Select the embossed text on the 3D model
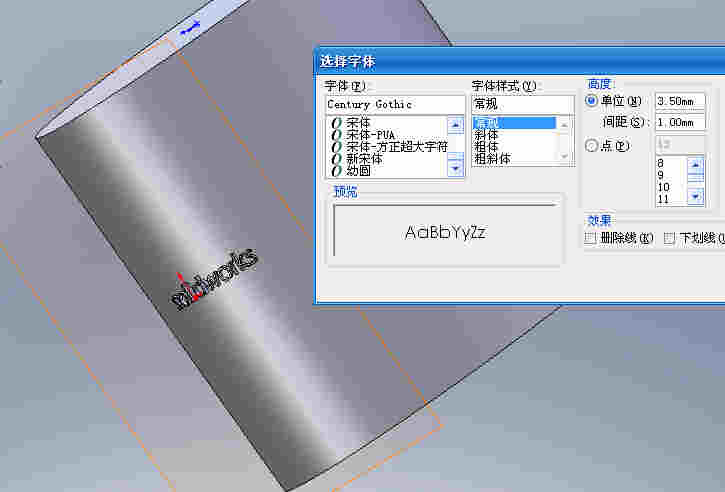 [x=214, y=279]
